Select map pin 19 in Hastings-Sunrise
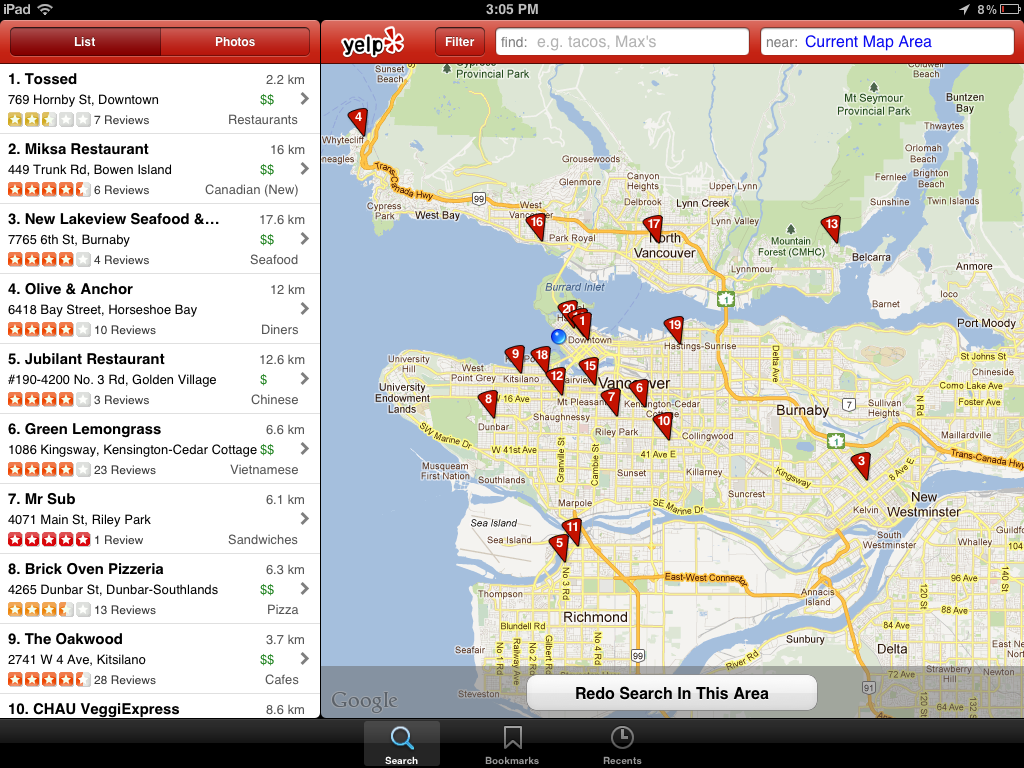 click(674, 328)
